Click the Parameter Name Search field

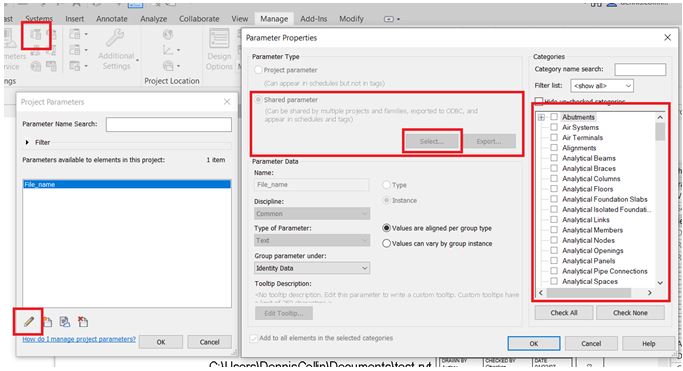(169, 124)
